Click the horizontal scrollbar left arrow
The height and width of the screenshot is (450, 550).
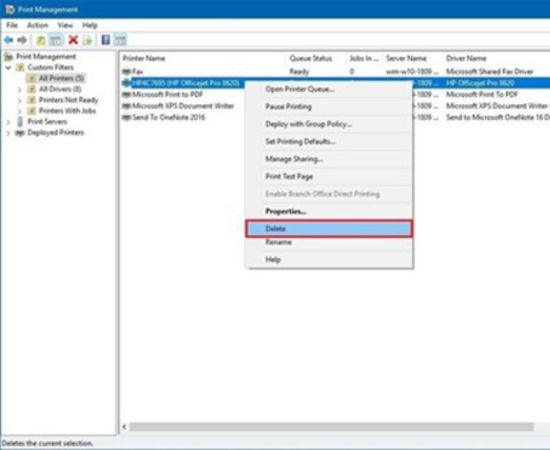124,427
